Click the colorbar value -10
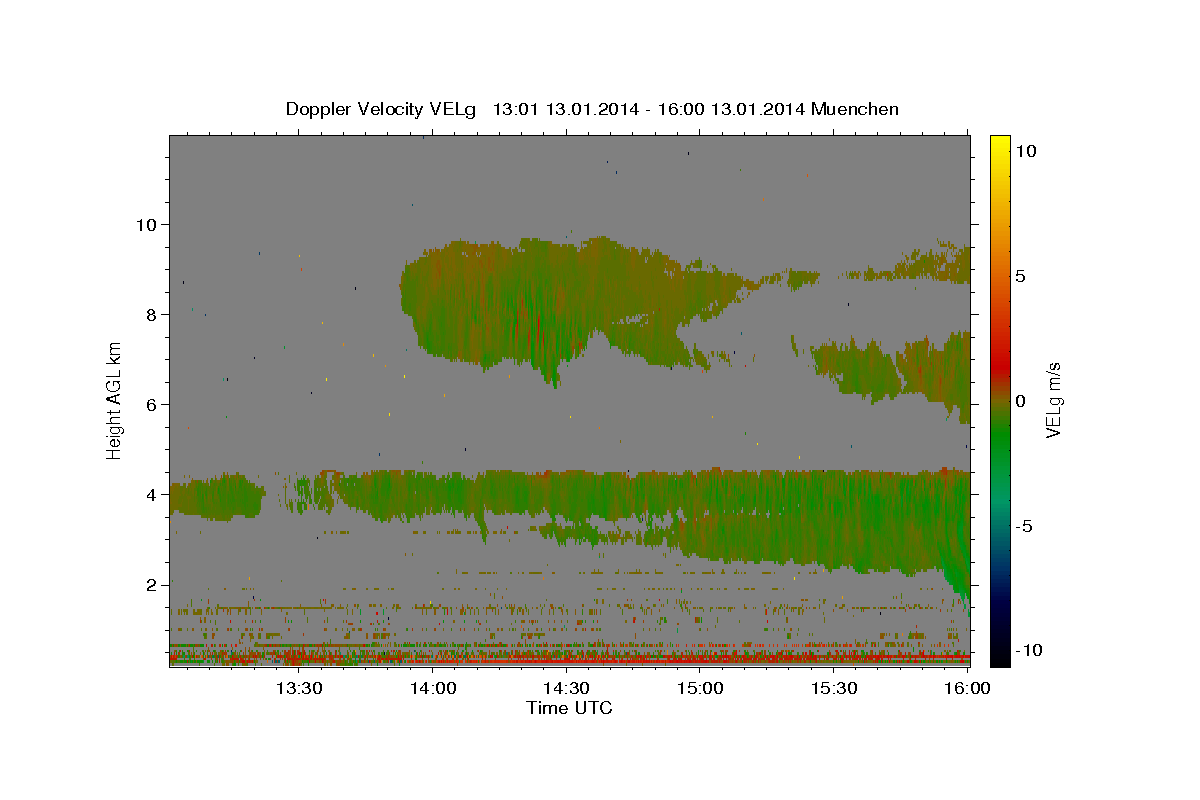The image size is (1200, 800). pyautogui.click(x=1028, y=650)
